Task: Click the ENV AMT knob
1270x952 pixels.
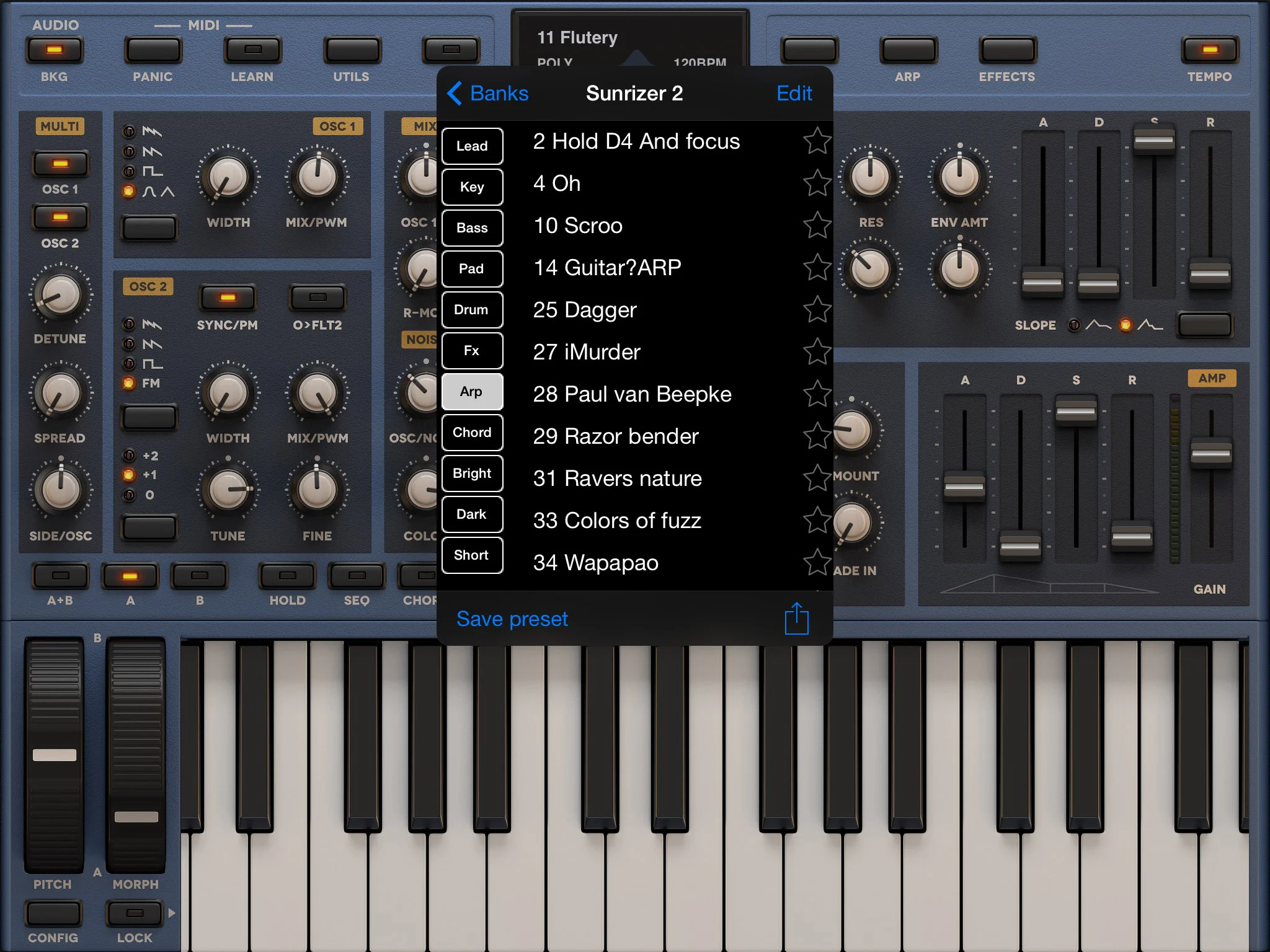Action: [x=959, y=177]
